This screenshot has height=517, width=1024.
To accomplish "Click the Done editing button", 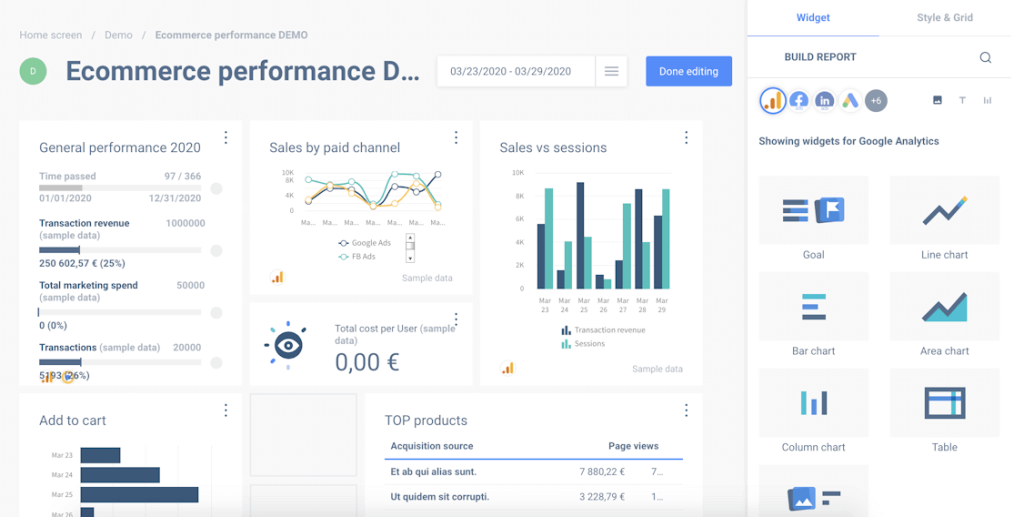I will tap(688, 71).
